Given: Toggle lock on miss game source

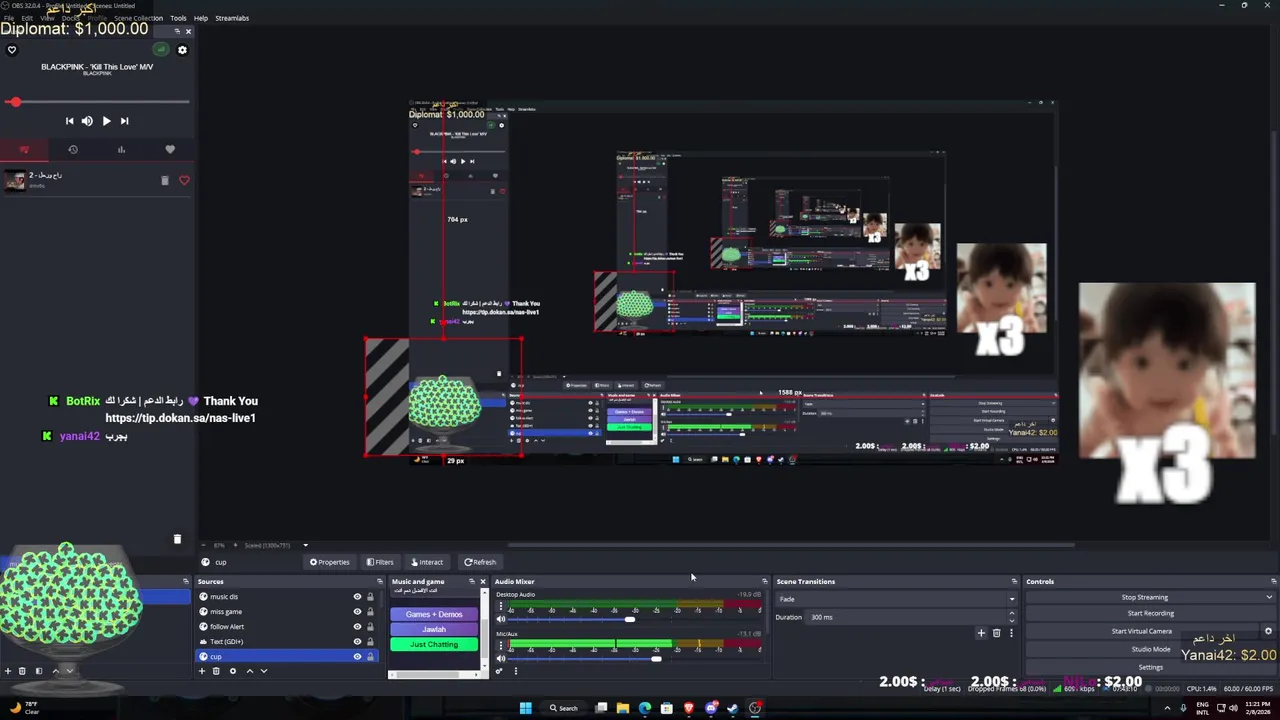Looking at the screenshot, I should (370, 612).
